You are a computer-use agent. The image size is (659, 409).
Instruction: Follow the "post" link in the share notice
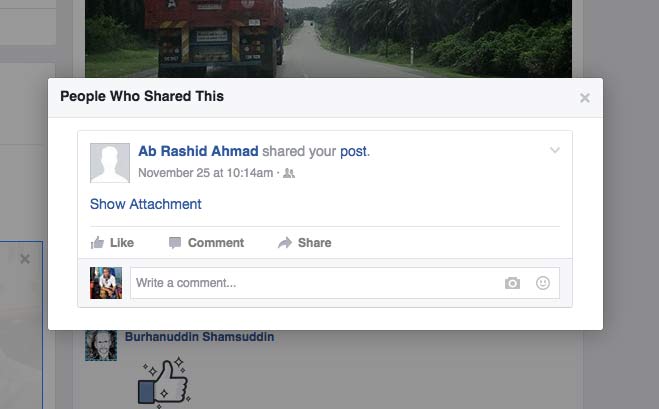[x=353, y=151]
